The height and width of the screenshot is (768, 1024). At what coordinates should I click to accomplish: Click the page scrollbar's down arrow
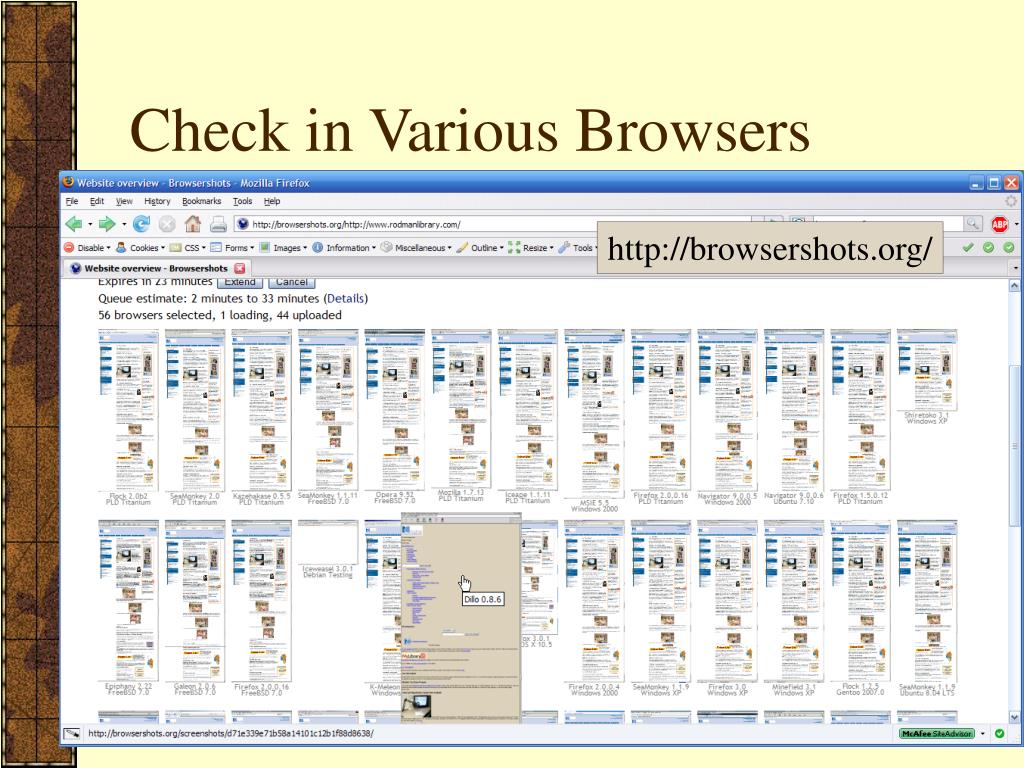(1015, 718)
